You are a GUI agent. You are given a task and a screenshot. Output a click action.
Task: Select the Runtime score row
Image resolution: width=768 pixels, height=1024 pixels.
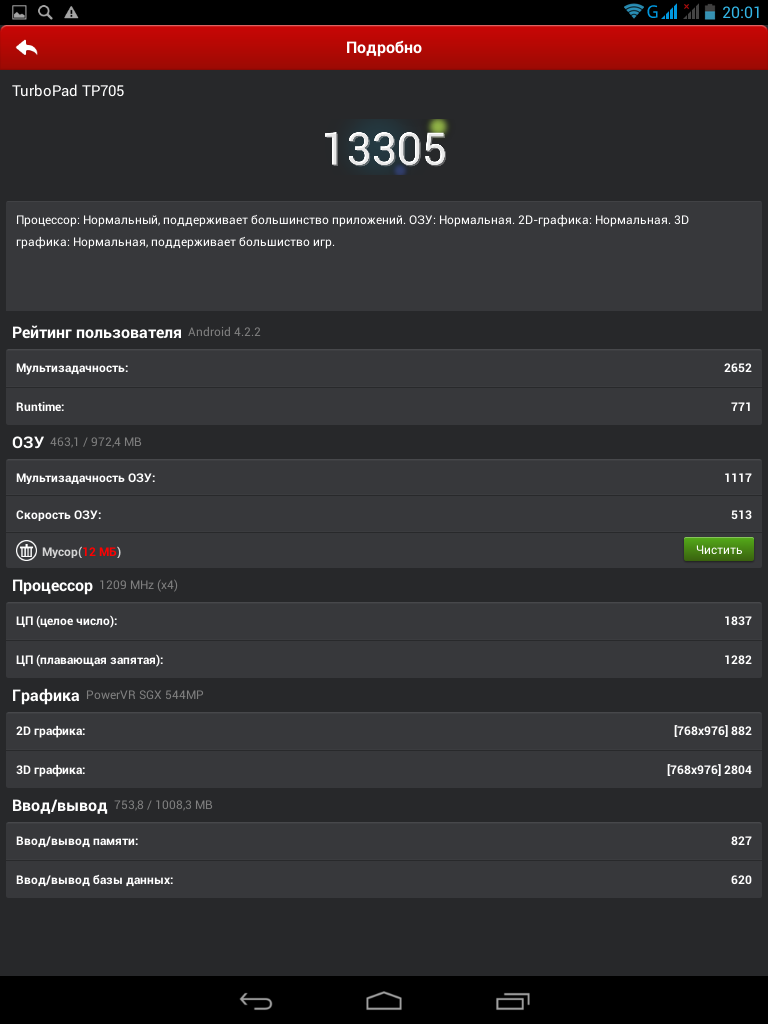(x=384, y=407)
